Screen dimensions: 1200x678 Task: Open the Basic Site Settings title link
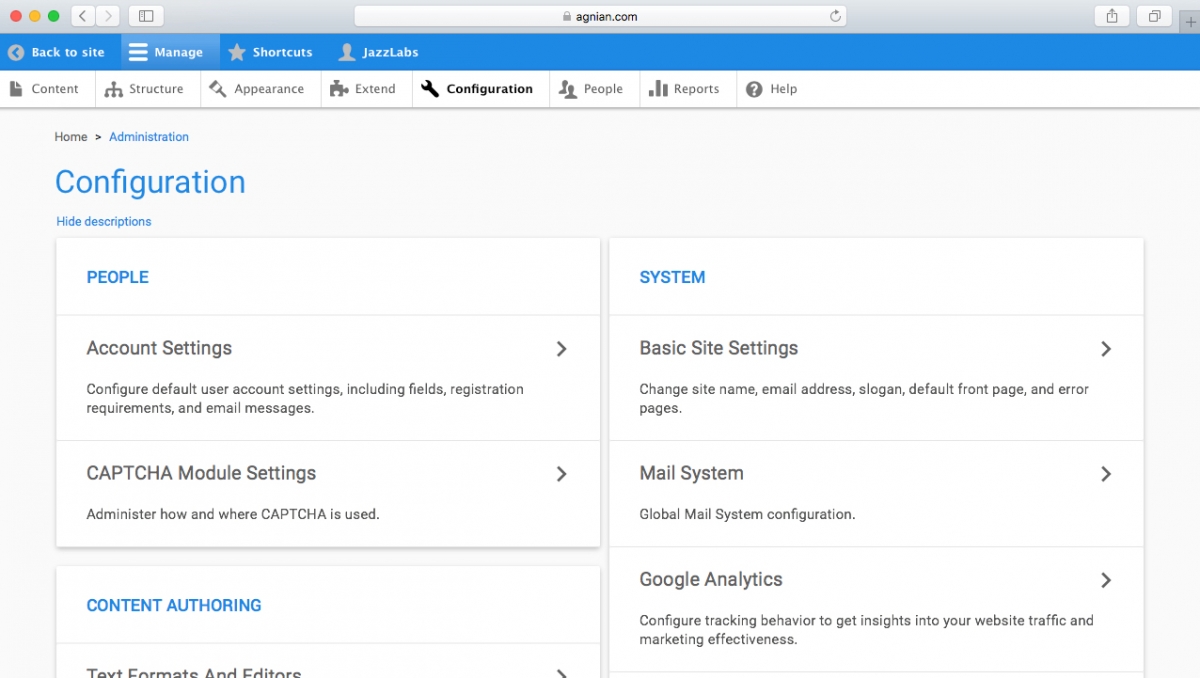tap(719, 348)
